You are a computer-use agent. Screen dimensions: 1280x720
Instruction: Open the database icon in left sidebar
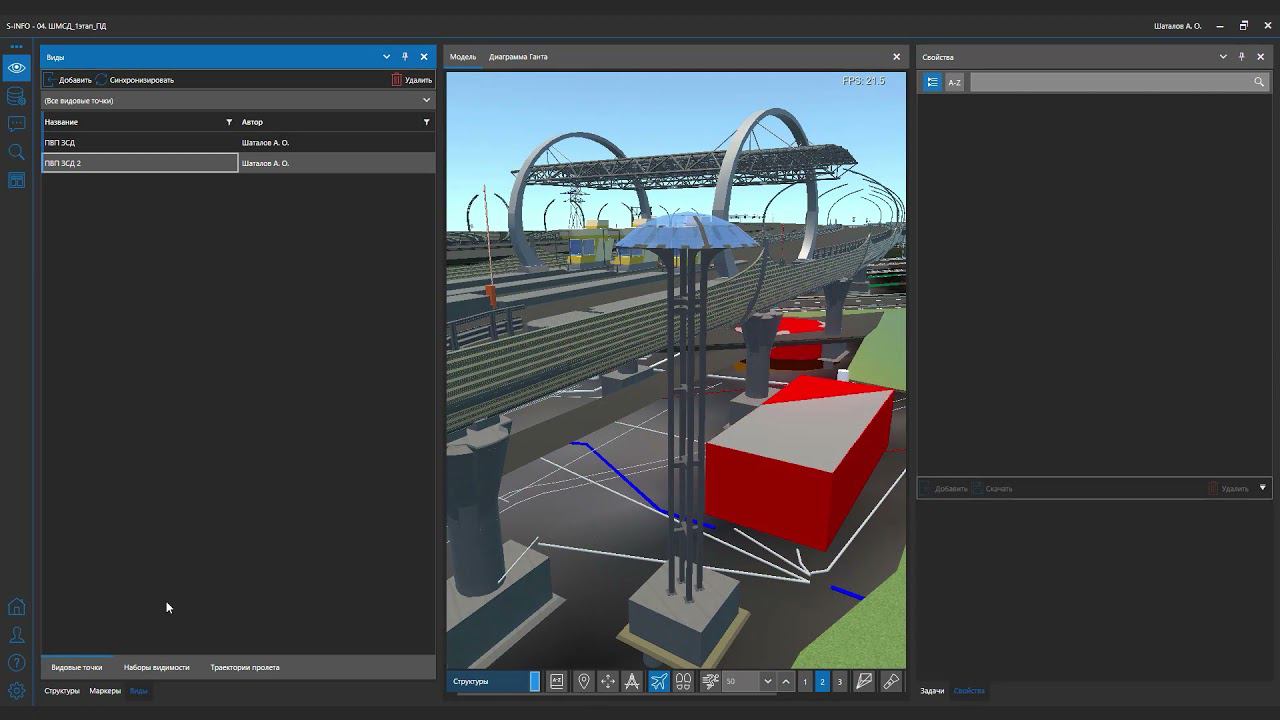pos(16,96)
